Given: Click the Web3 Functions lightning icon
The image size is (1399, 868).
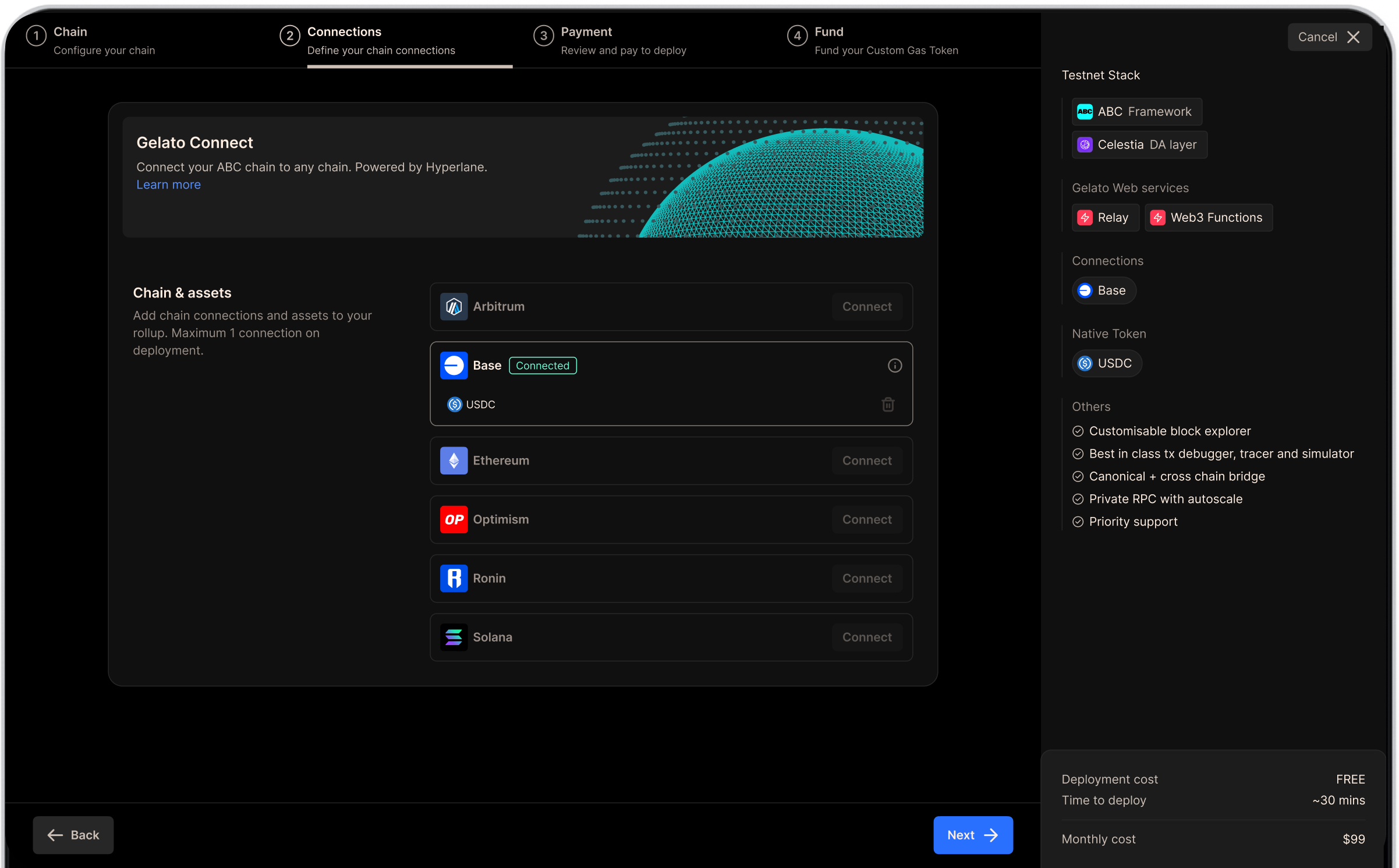Looking at the screenshot, I should [x=1157, y=218].
